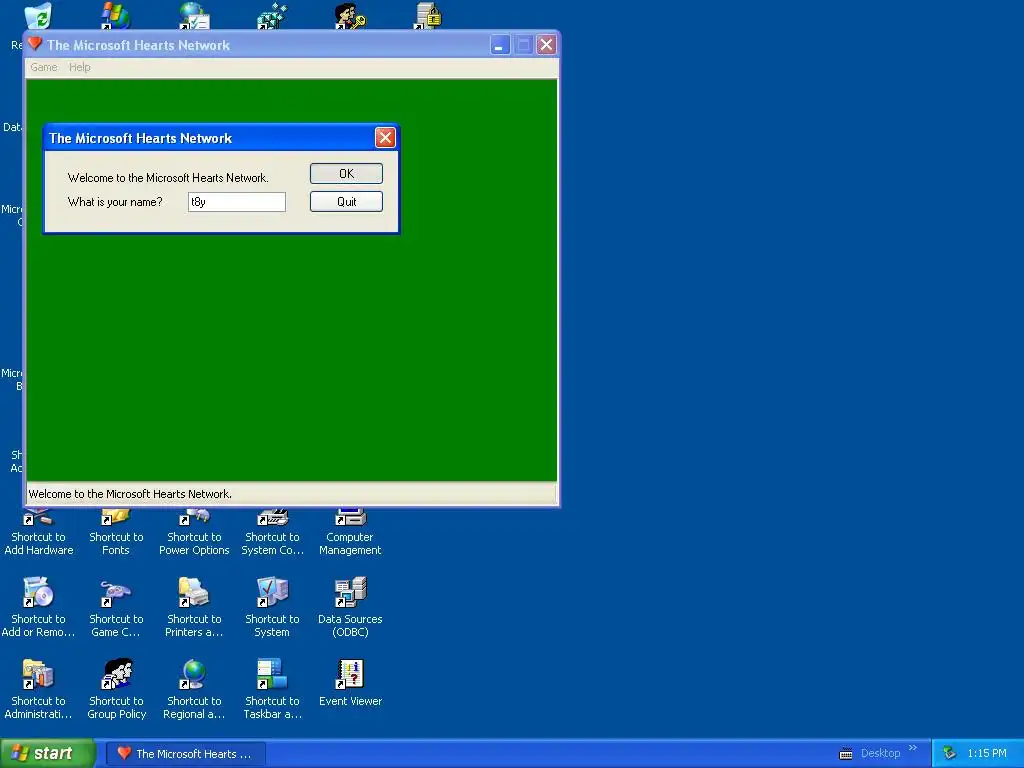Select the Recycle Bin desktop icon
The height and width of the screenshot is (768, 1024).
37,16
